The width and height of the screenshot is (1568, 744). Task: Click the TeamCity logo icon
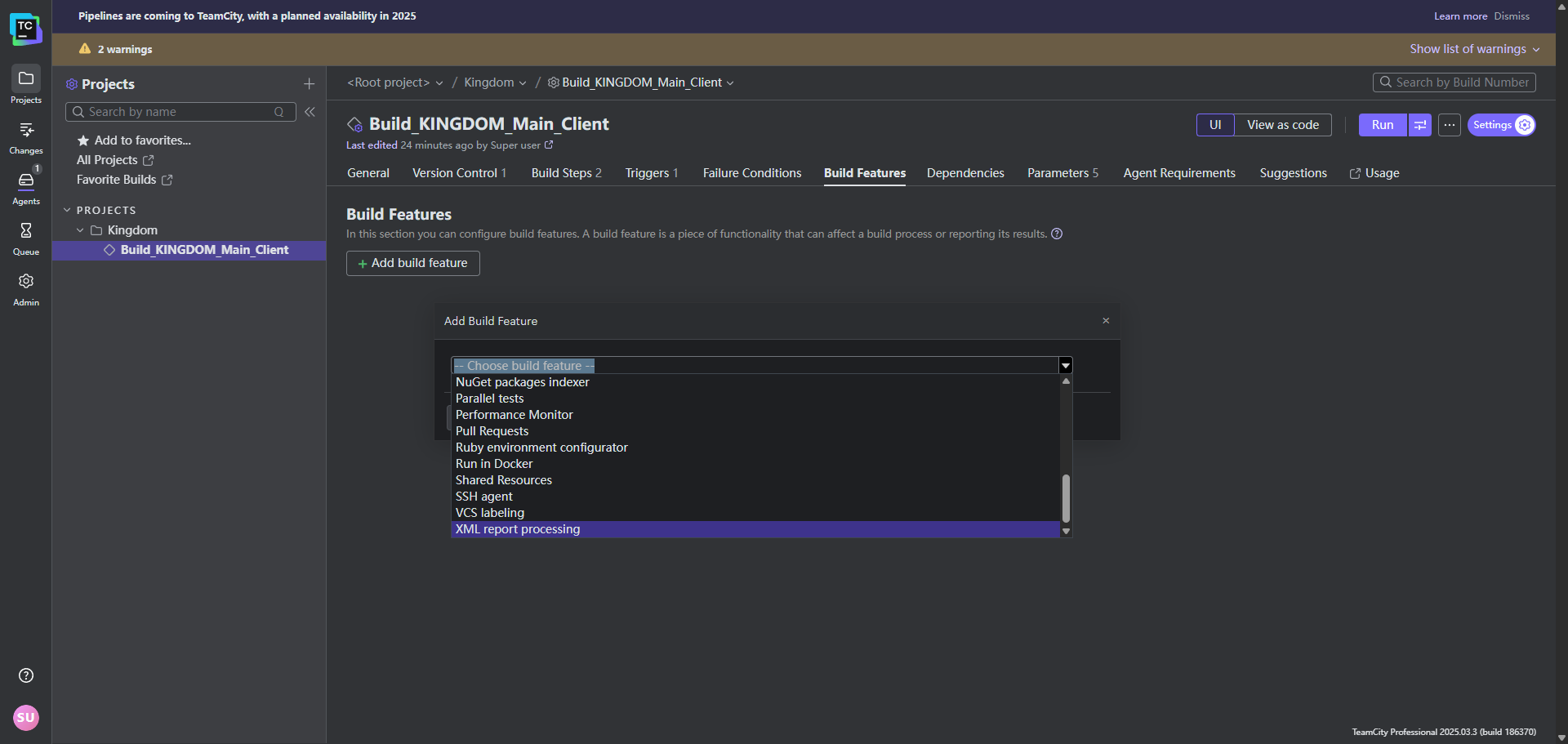(25, 29)
